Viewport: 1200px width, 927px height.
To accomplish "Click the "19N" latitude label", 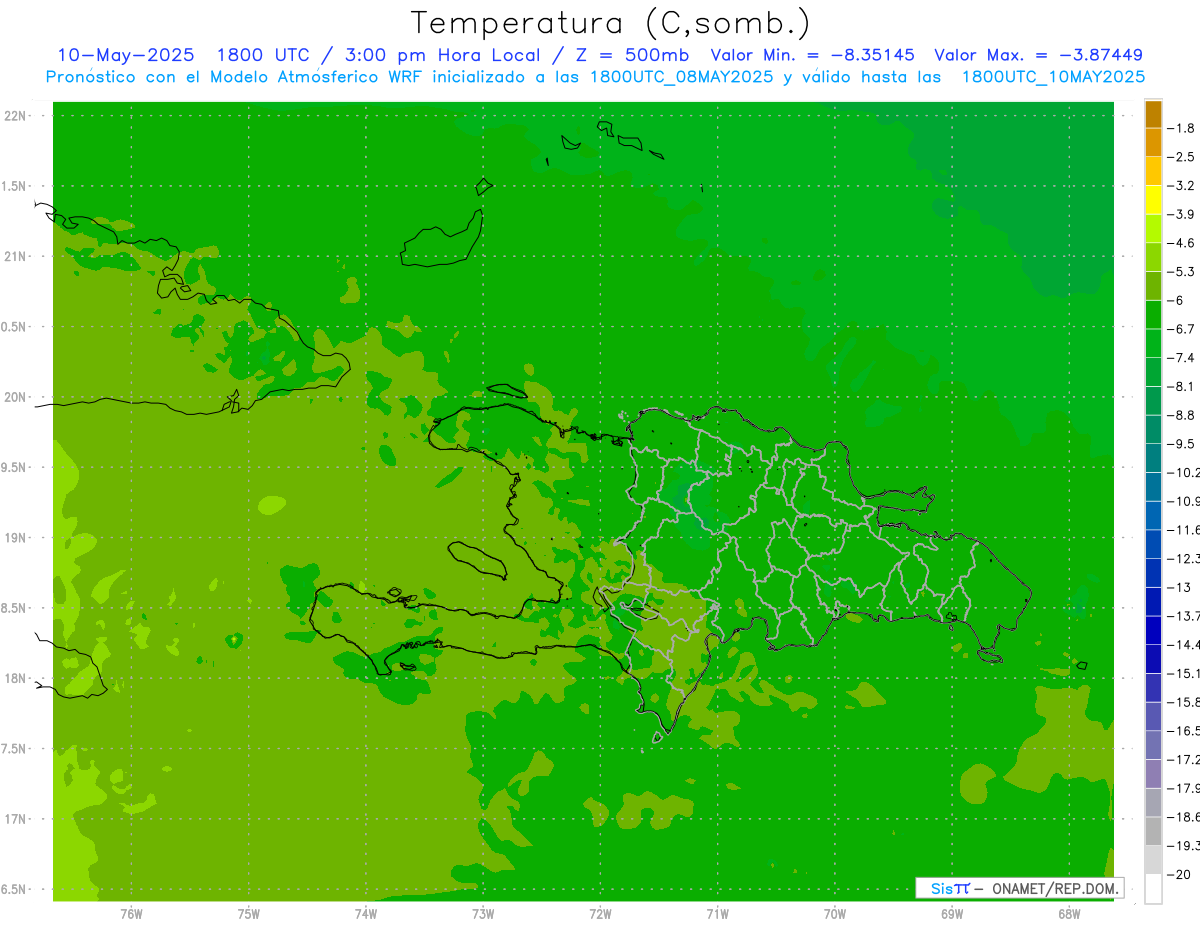I will 15,538.
